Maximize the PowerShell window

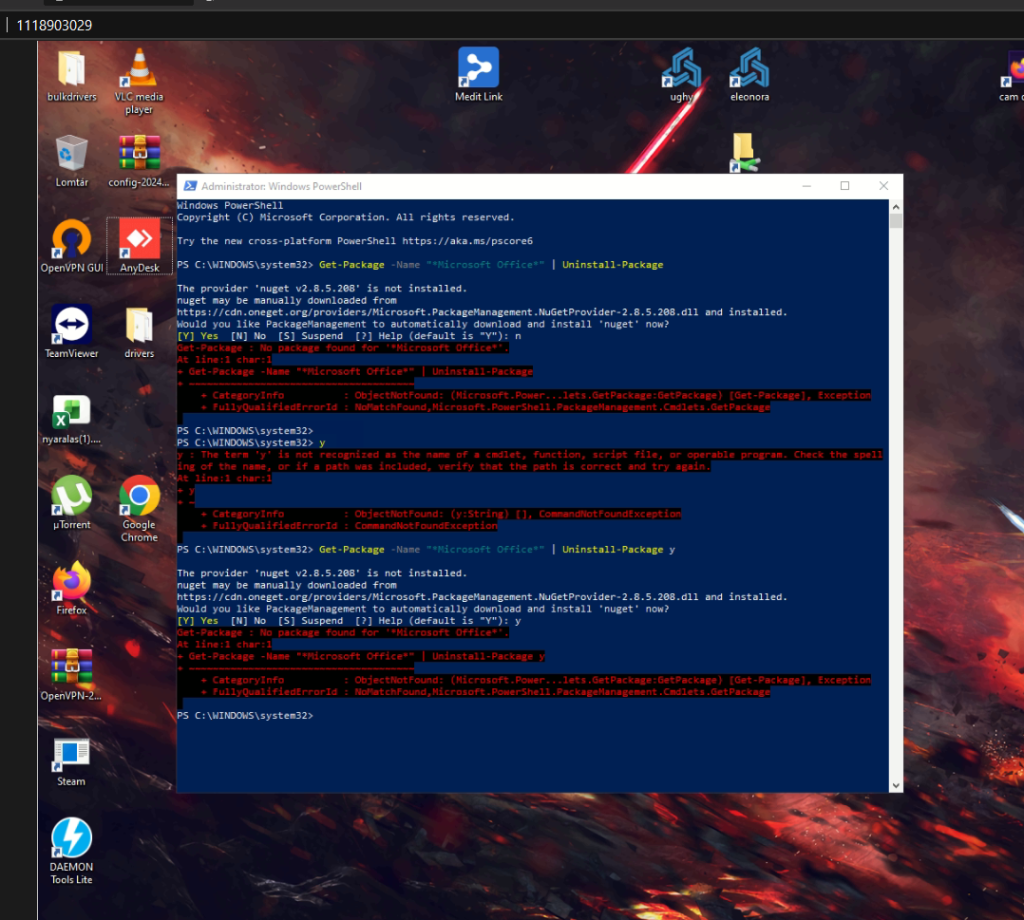(844, 186)
